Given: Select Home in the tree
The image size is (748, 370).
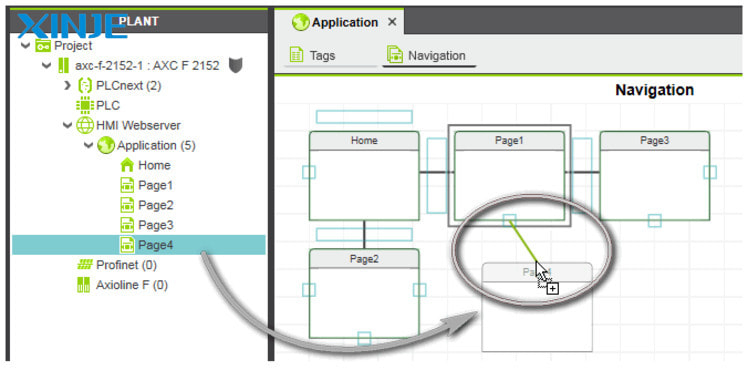Looking at the screenshot, I should click(154, 165).
